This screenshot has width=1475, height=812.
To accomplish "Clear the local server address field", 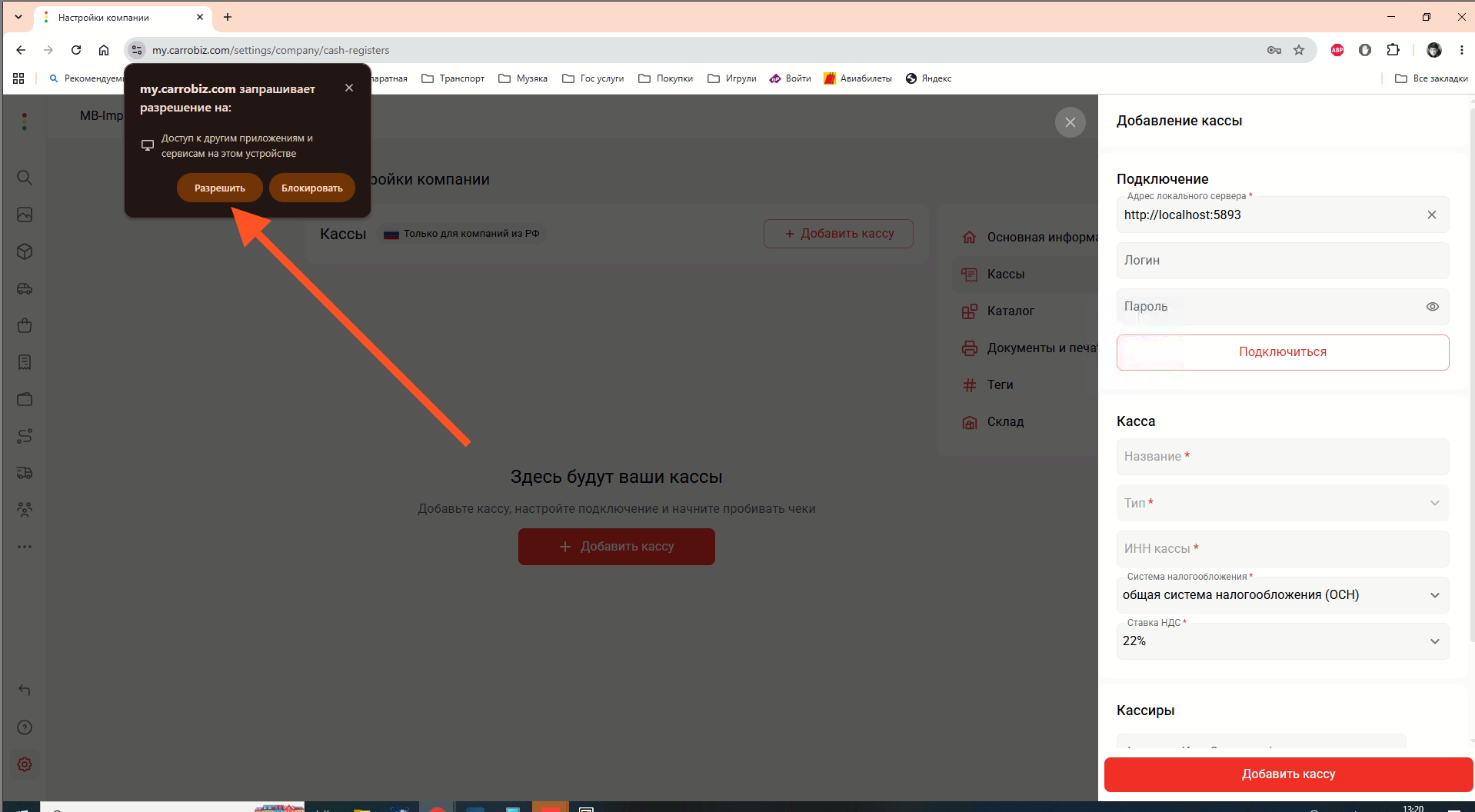I will pyautogui.click(x=1432, y=215).
